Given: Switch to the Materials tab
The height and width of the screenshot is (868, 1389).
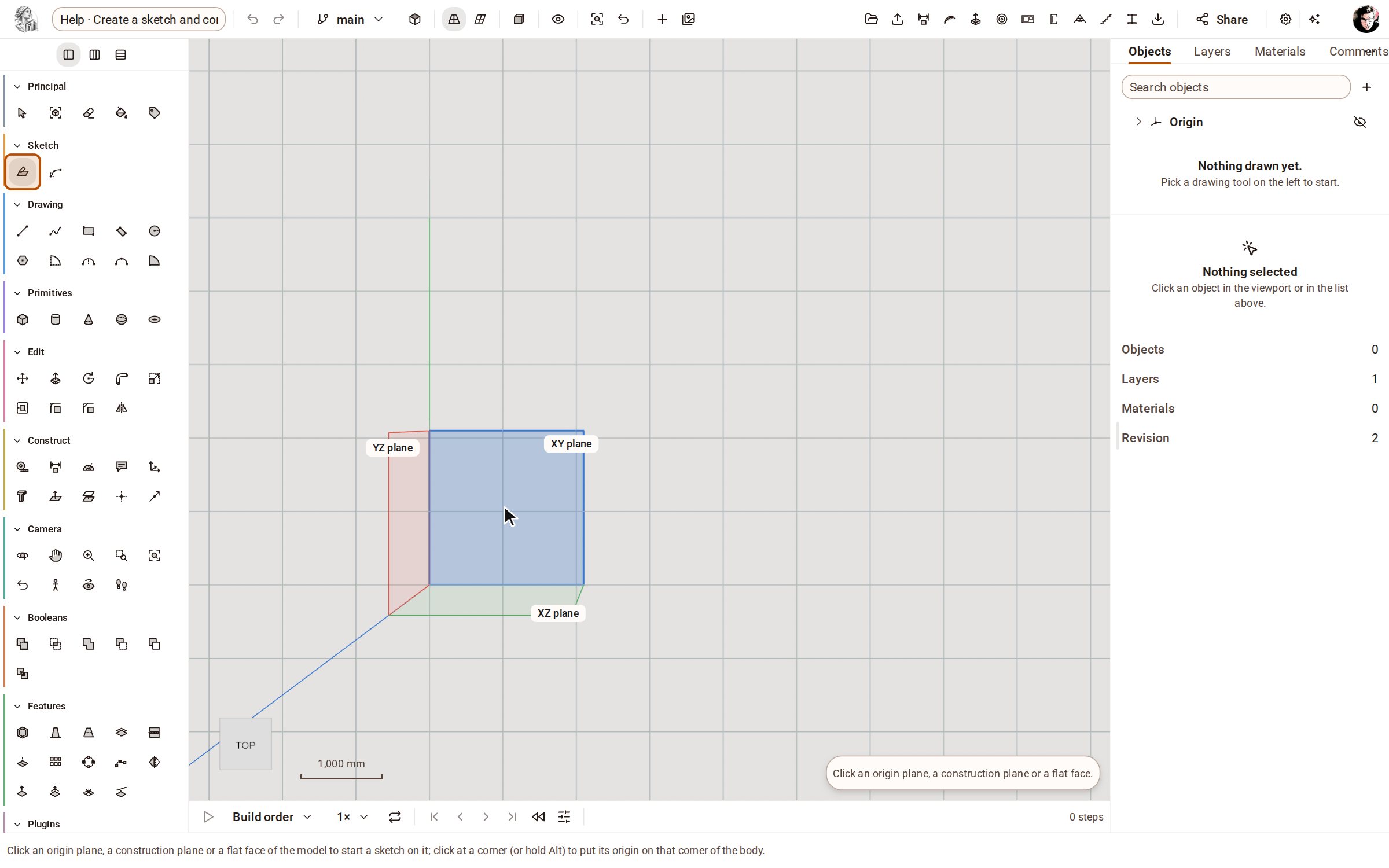Looking at the screenshot, I should 1280,52.
